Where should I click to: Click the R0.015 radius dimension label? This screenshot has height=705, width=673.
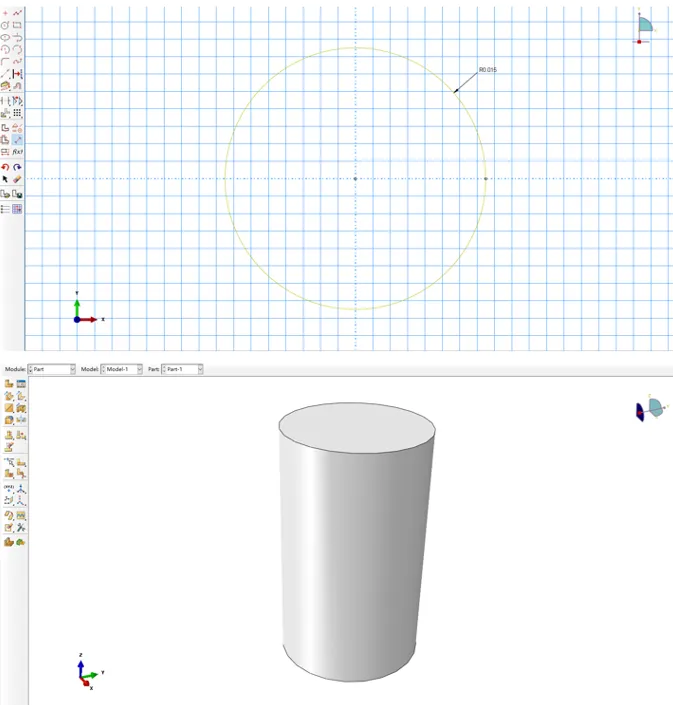click(x=488, y=70)
